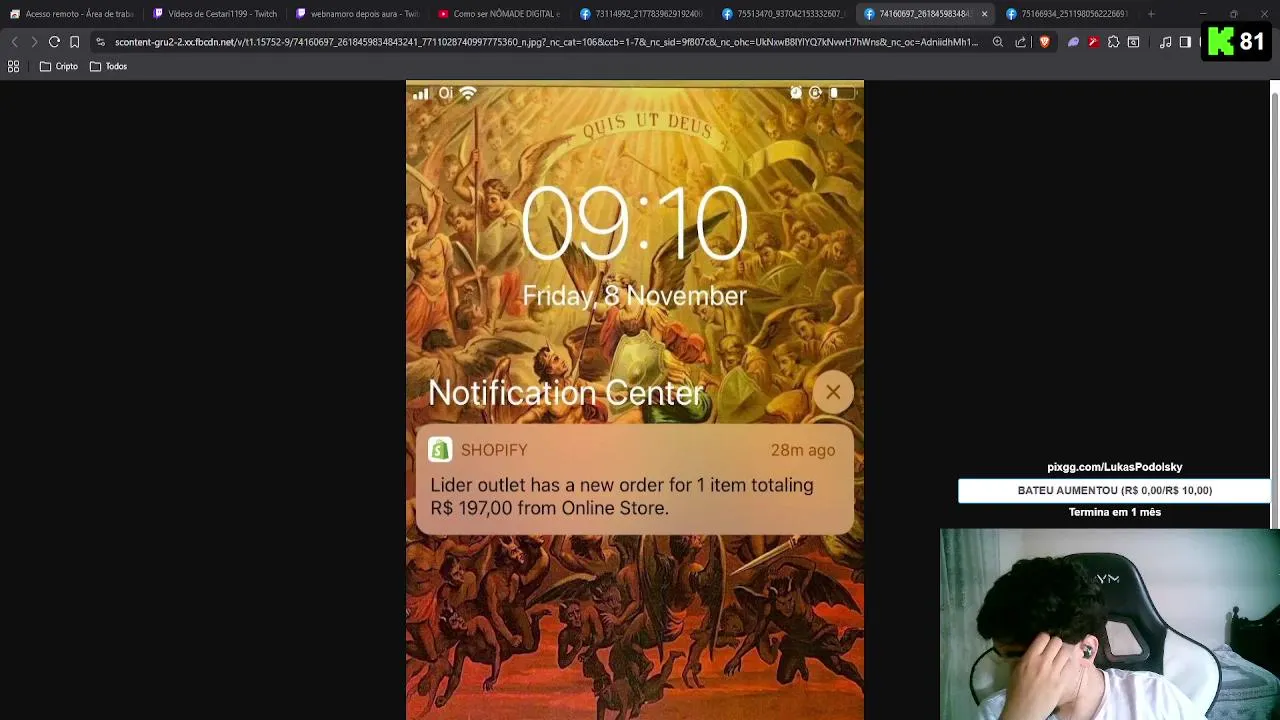1280x720 pixels.
Task: Open the zoom magnifier in address bar
Action: pyautogui.click(x=998, y=42)
